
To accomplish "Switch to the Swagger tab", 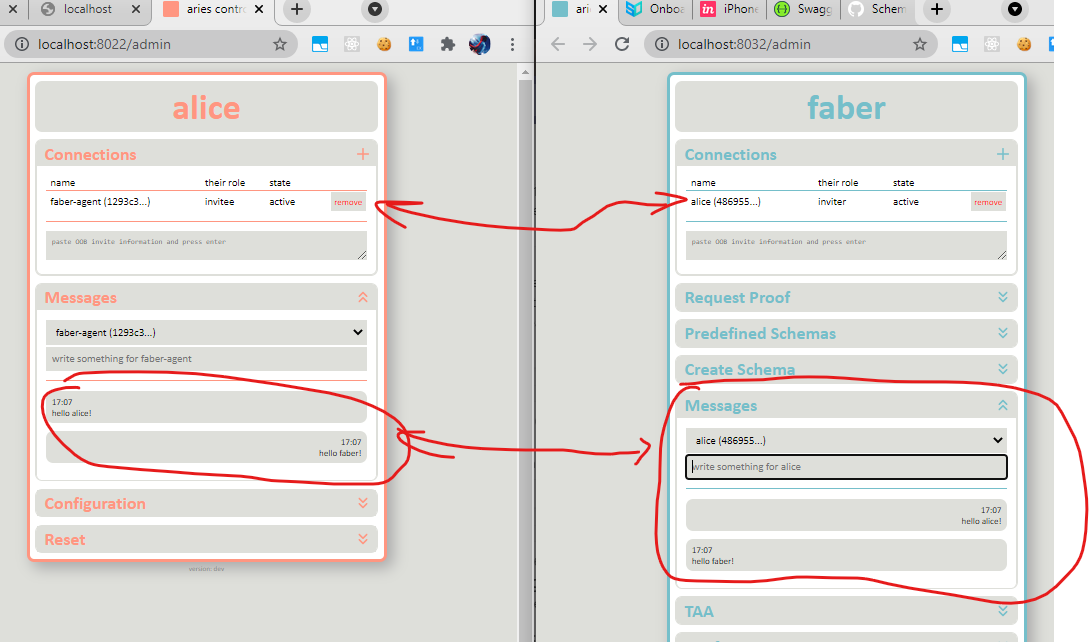I will pos(804,9).
